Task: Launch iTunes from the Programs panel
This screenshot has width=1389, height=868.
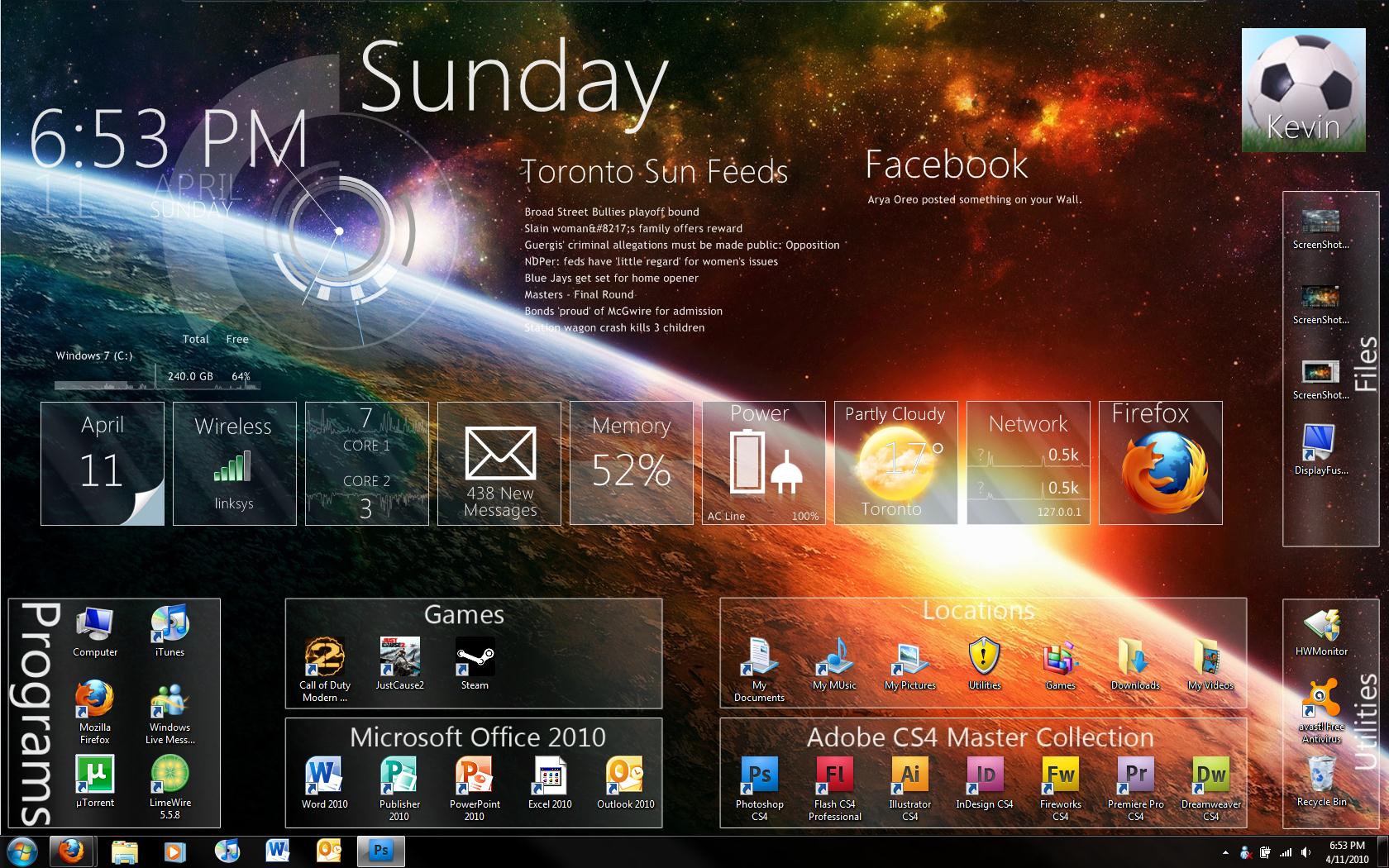Action: click(169, 632)
